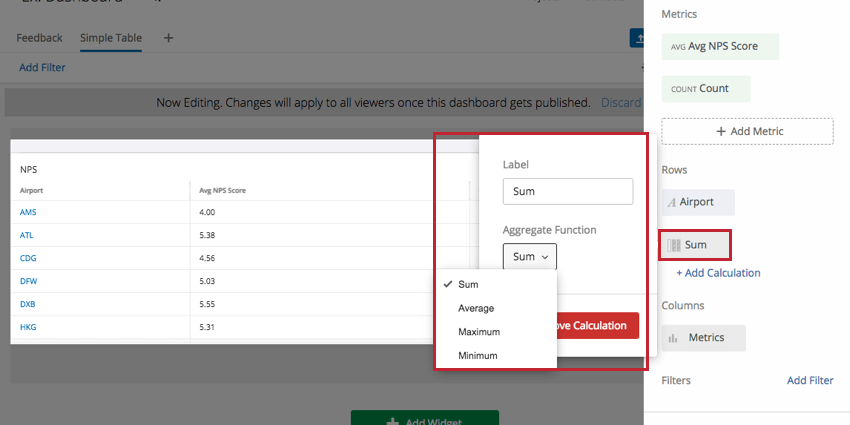Add a new dashboard page with plus icon
Viewport: 850px width, 425px height.
click(168, 38)
